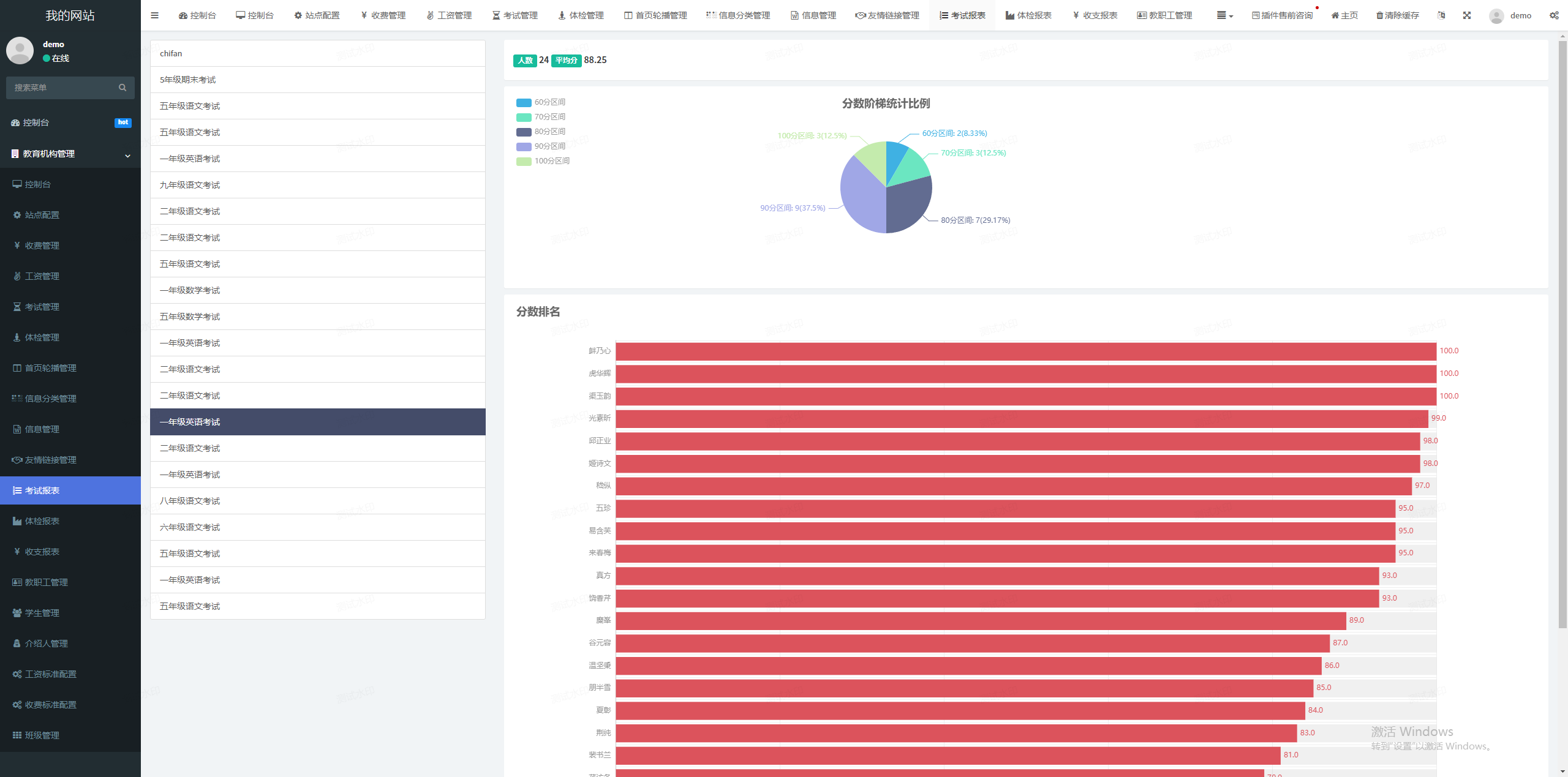Click the 清除缓存 button
Viewport: 1568px width, 777px height.
pyautogui.click(x=1397, y=15)
